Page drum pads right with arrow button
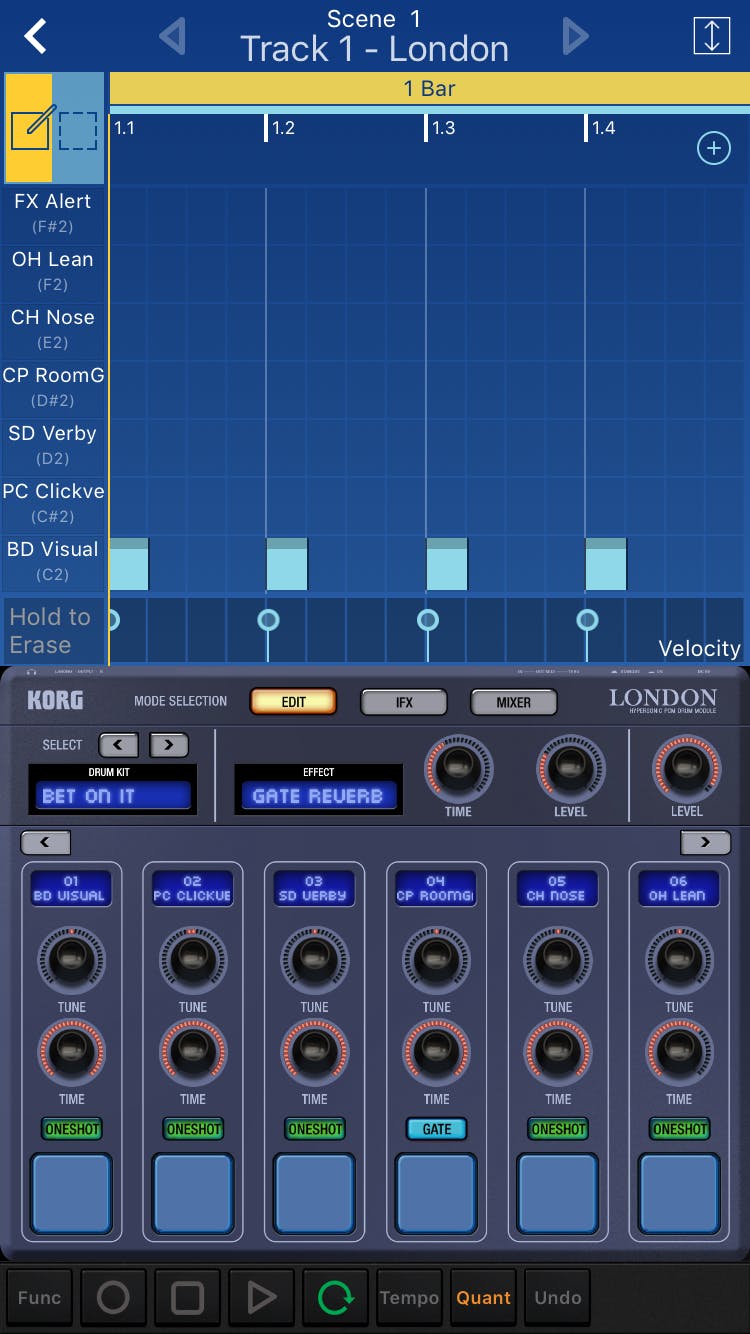750x1334 pixels. (705, 842)
